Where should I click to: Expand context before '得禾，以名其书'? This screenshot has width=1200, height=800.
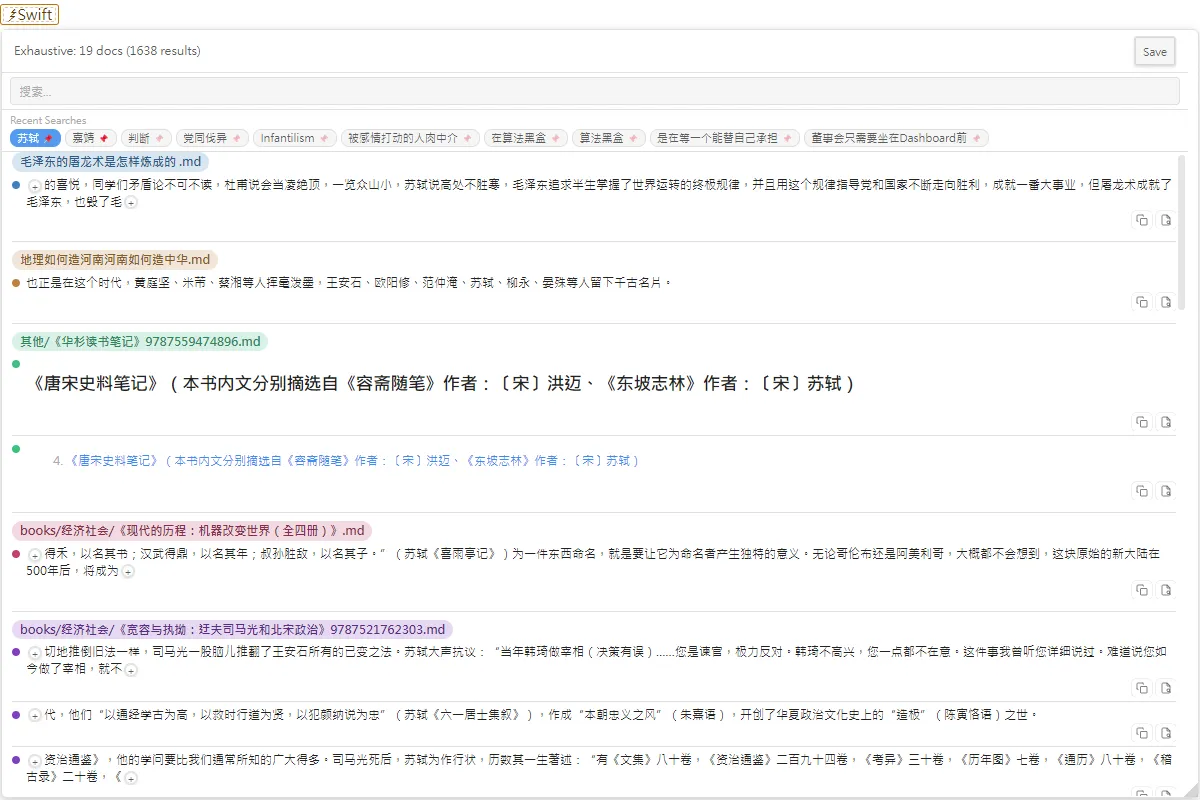(34, 554)
